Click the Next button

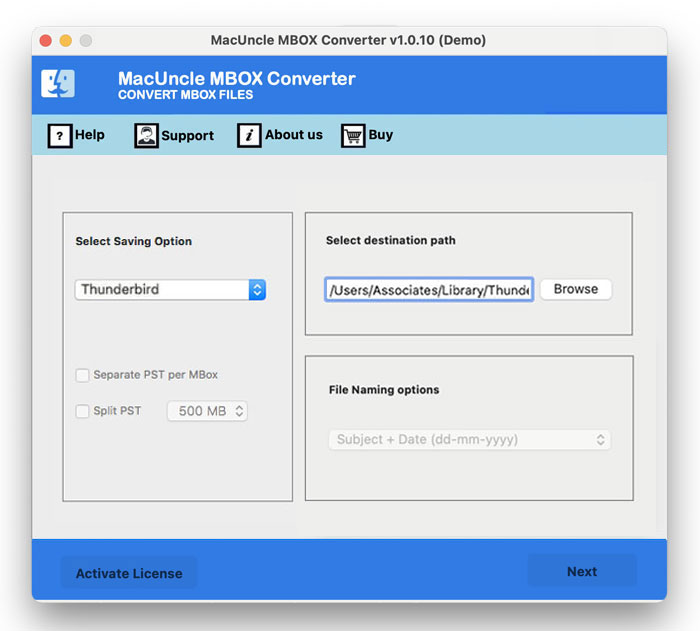coord(582,572)
